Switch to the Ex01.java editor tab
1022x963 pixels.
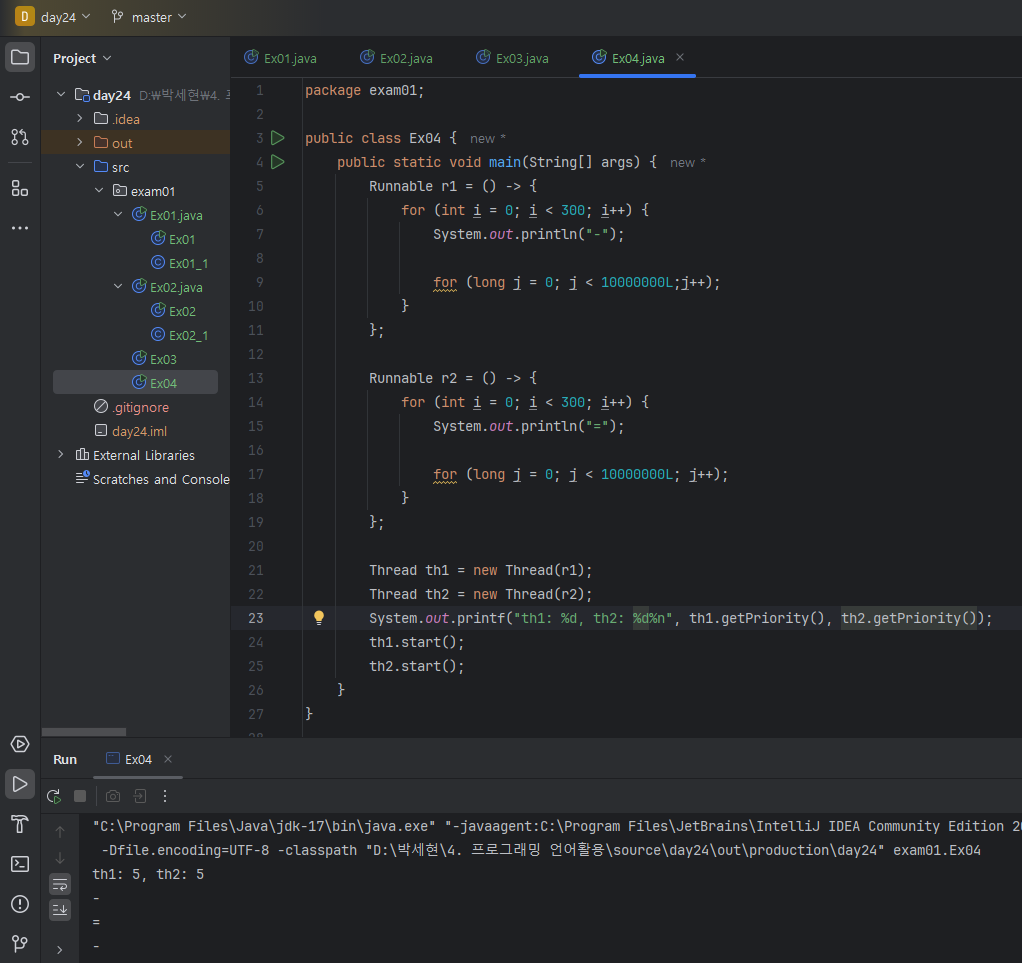tap(280, 58)
